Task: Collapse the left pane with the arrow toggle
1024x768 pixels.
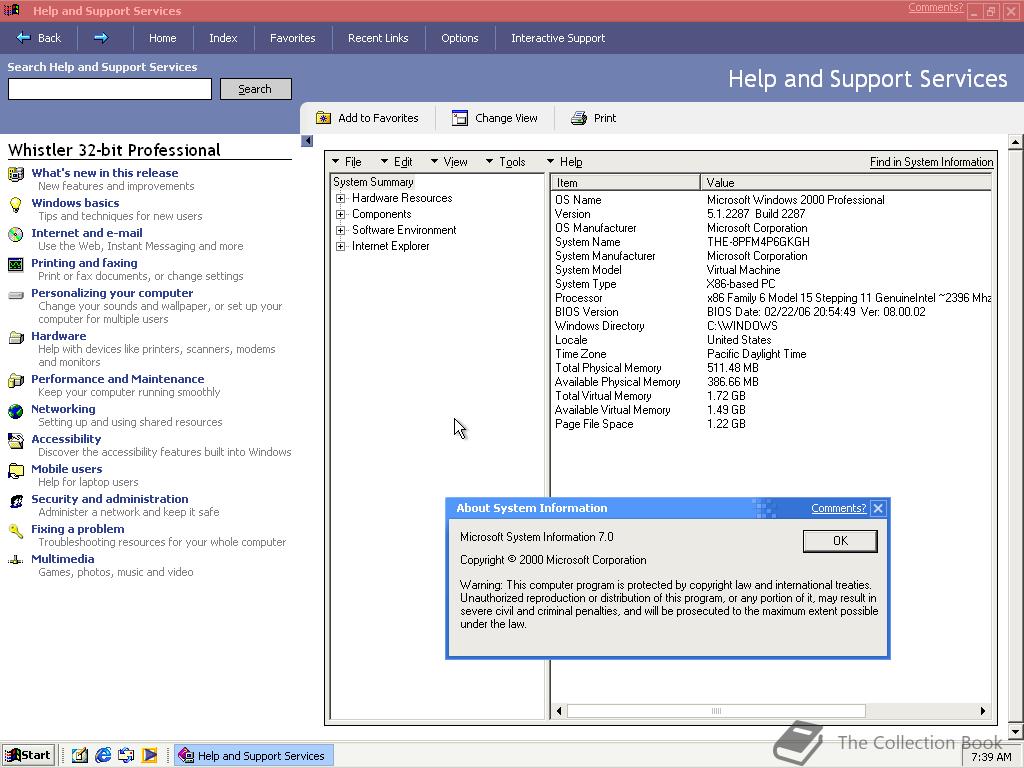Action: tap(307, 140)
